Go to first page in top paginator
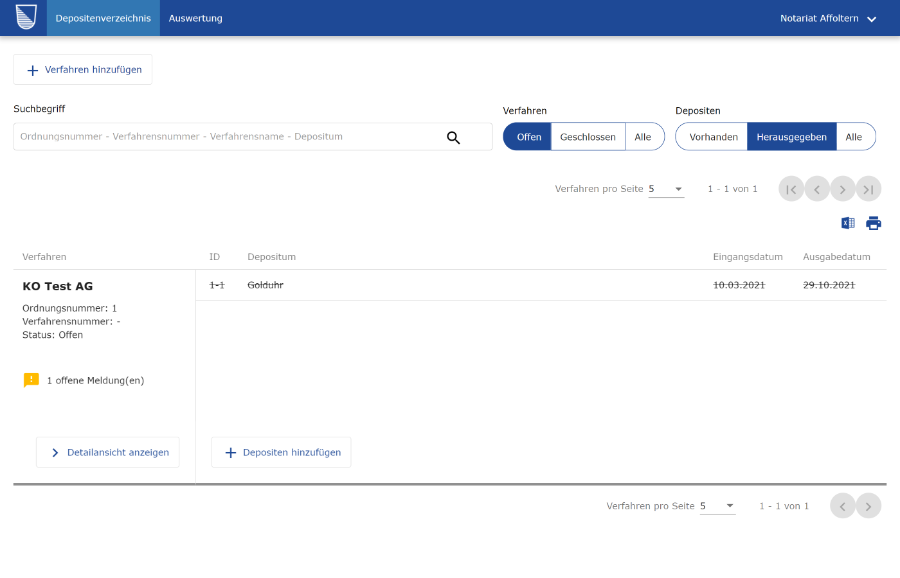This screenshot has width=900, height=578. tap(791, 189)
